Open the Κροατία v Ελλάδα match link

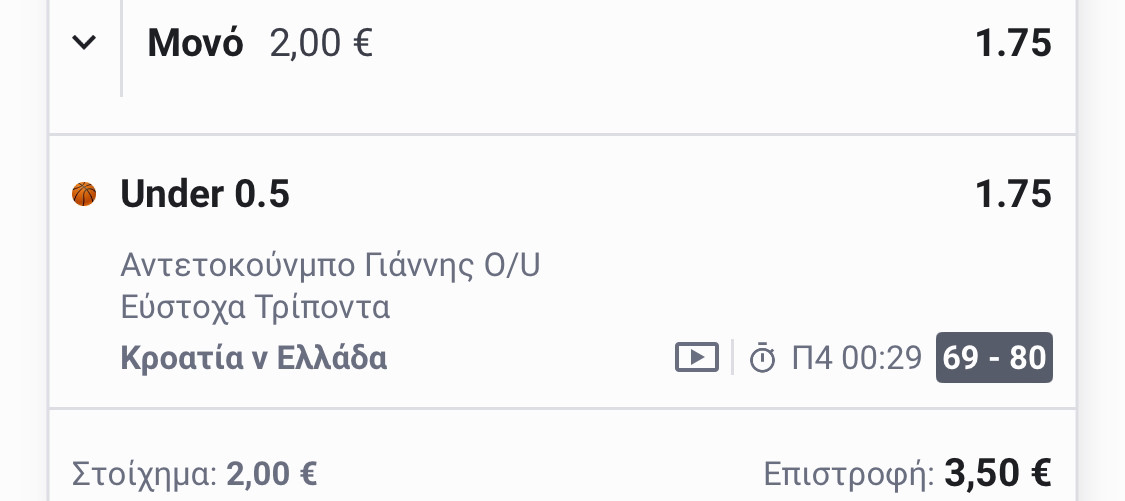254,357
